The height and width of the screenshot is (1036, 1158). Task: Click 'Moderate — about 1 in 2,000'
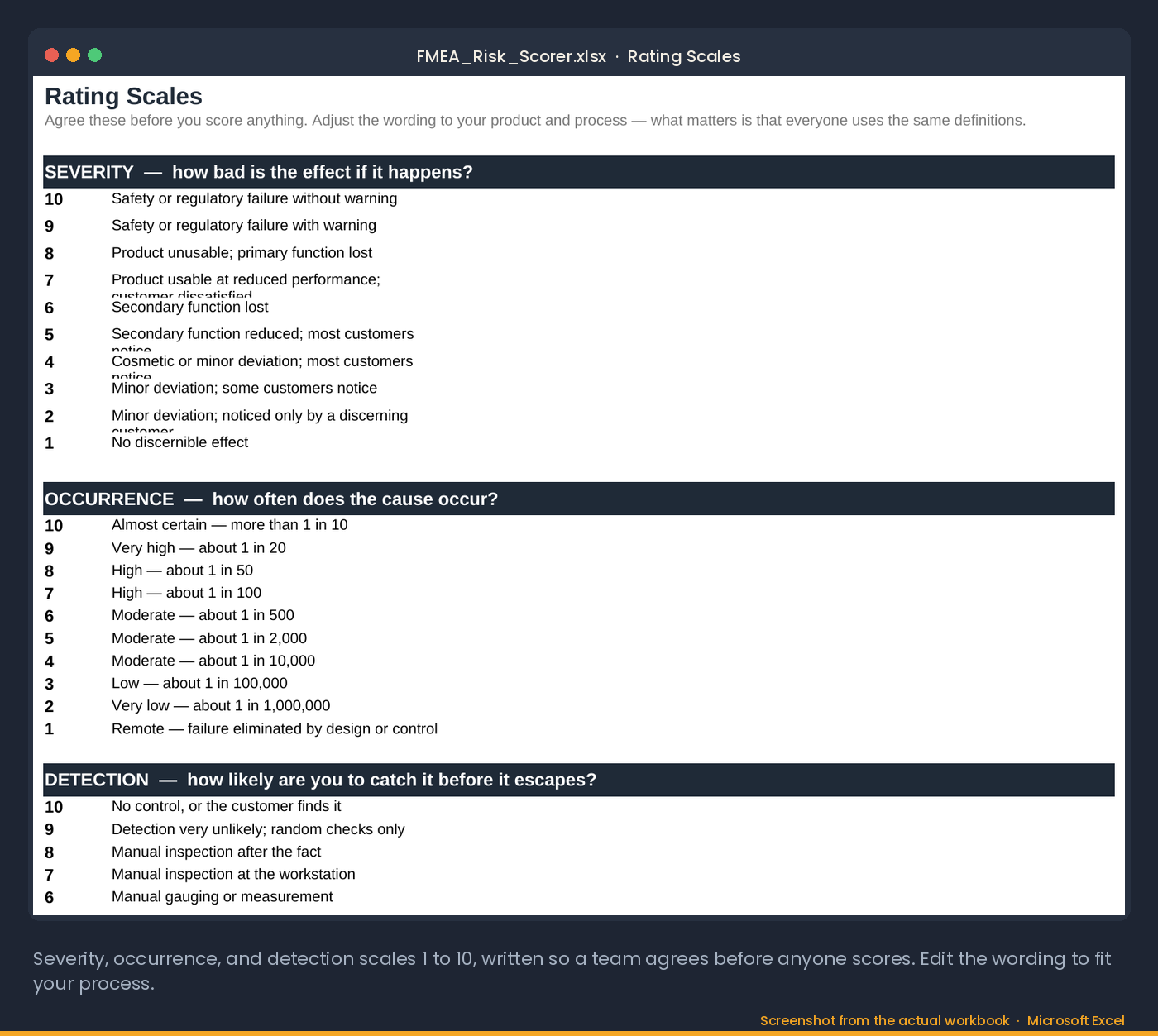pyautogui.click(x=209, y=638)
